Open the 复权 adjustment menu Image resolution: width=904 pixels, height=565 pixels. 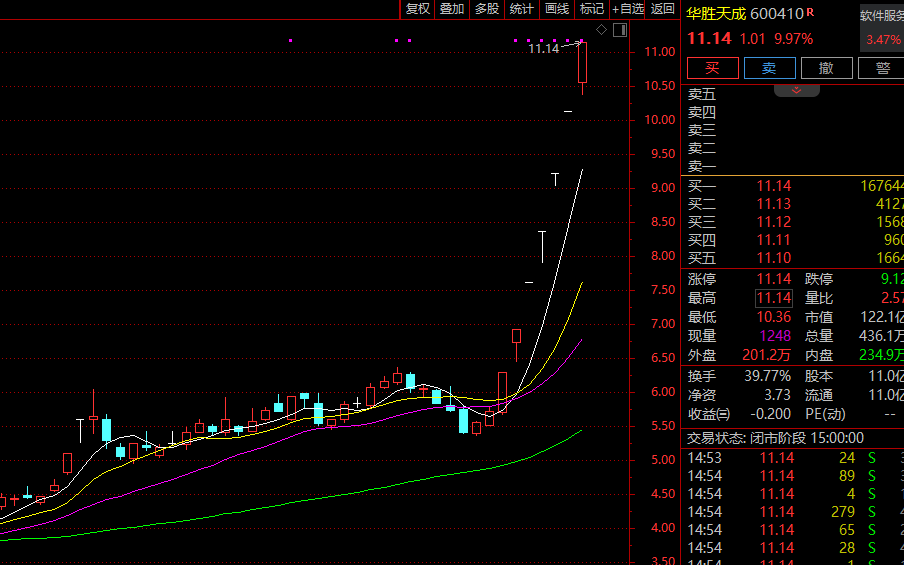click(x=417, y=9)
